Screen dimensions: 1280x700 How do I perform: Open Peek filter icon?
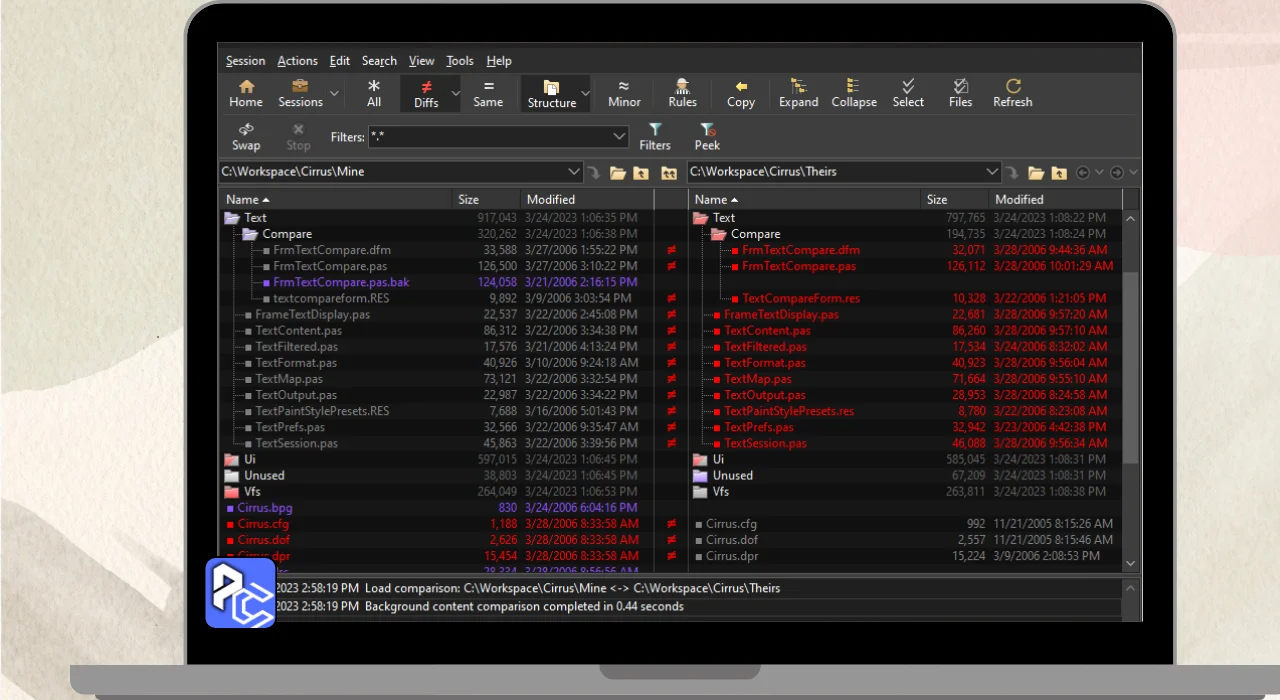pos(707,137)
